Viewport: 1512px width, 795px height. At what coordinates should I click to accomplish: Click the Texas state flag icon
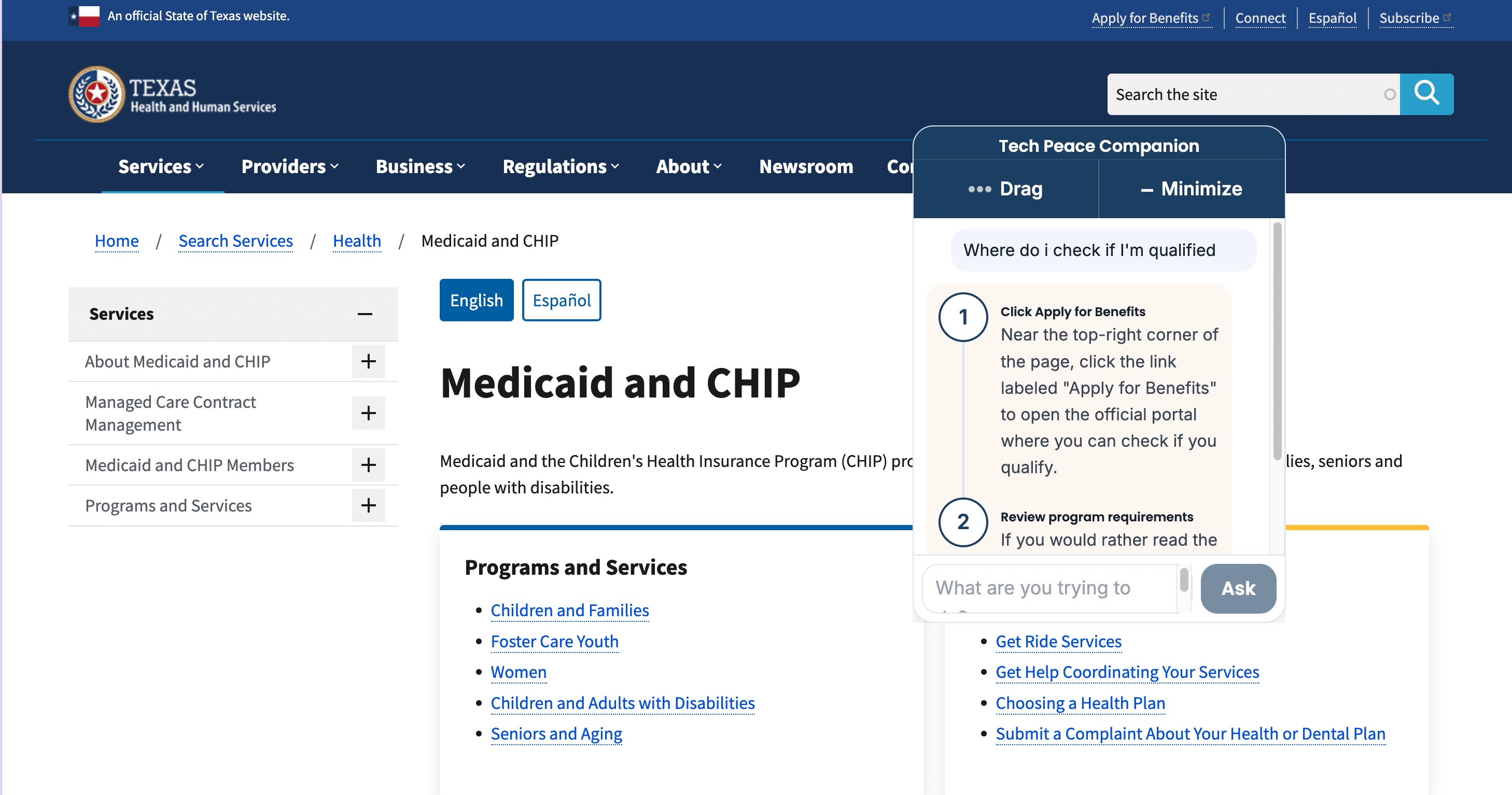click(85, 16)
